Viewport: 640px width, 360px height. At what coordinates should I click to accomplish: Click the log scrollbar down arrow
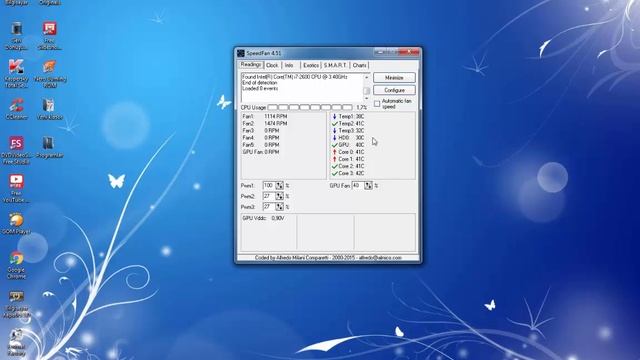click(x=367, y=98)
